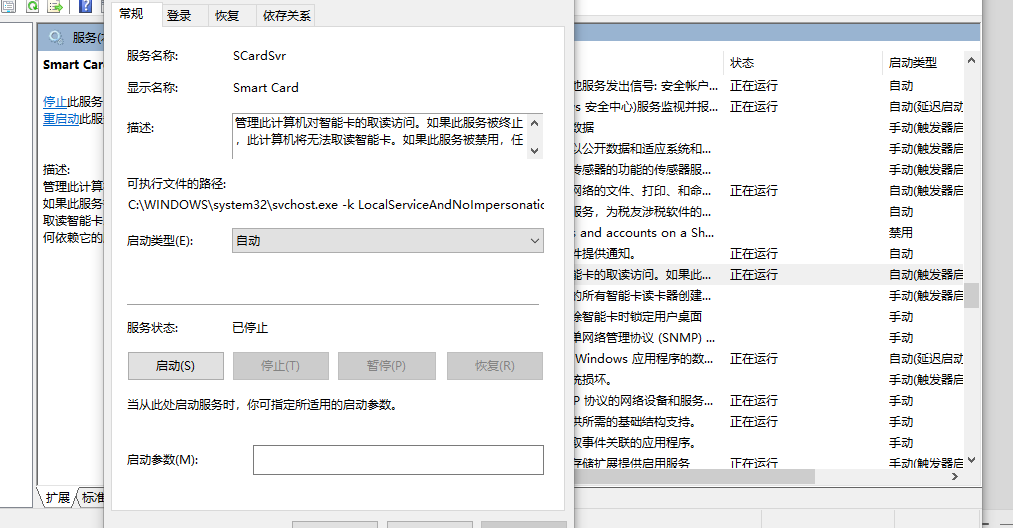Select the row 取事件关联的应用程序。

[x=769, y=443]
